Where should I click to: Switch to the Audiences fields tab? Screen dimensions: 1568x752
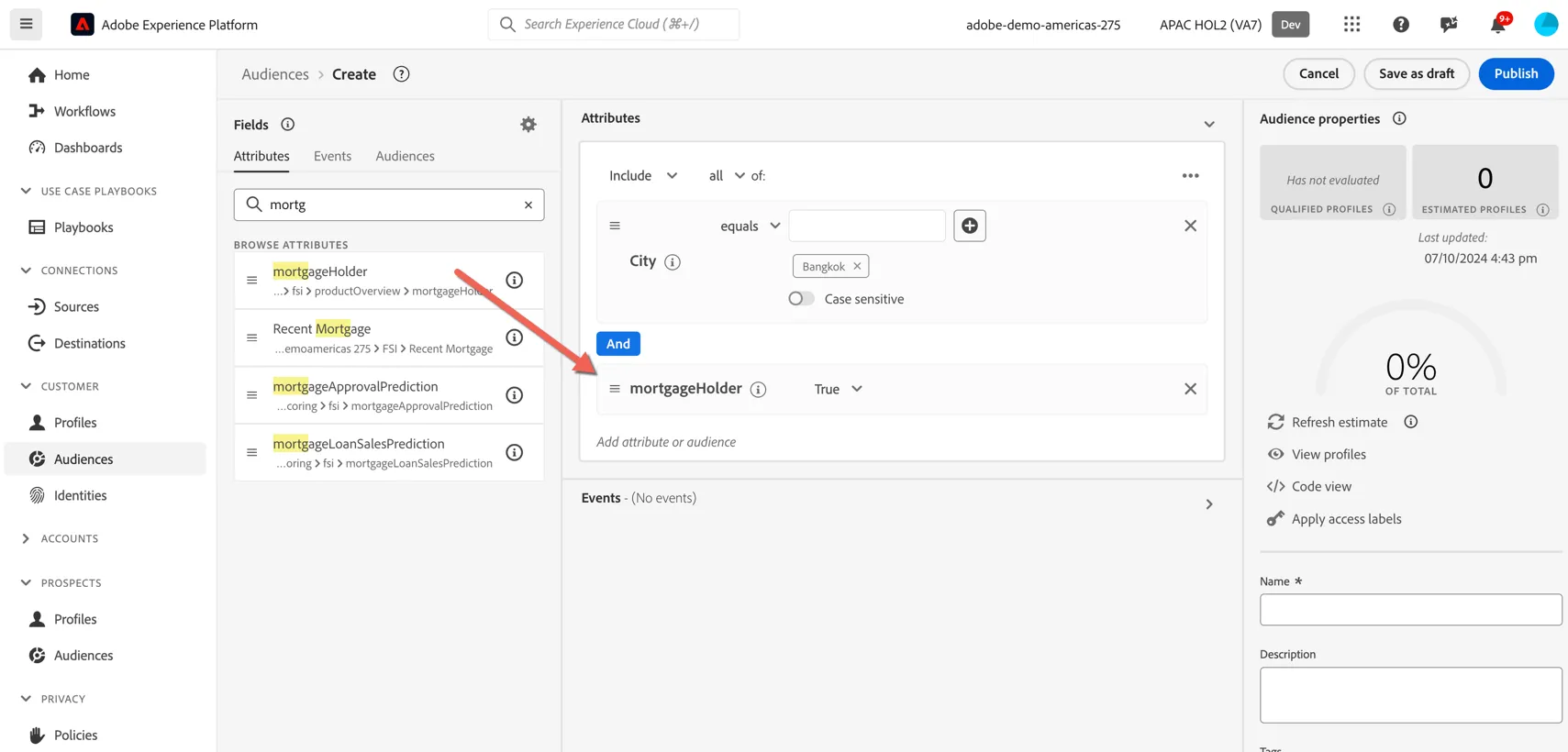(x=405, y=156)
